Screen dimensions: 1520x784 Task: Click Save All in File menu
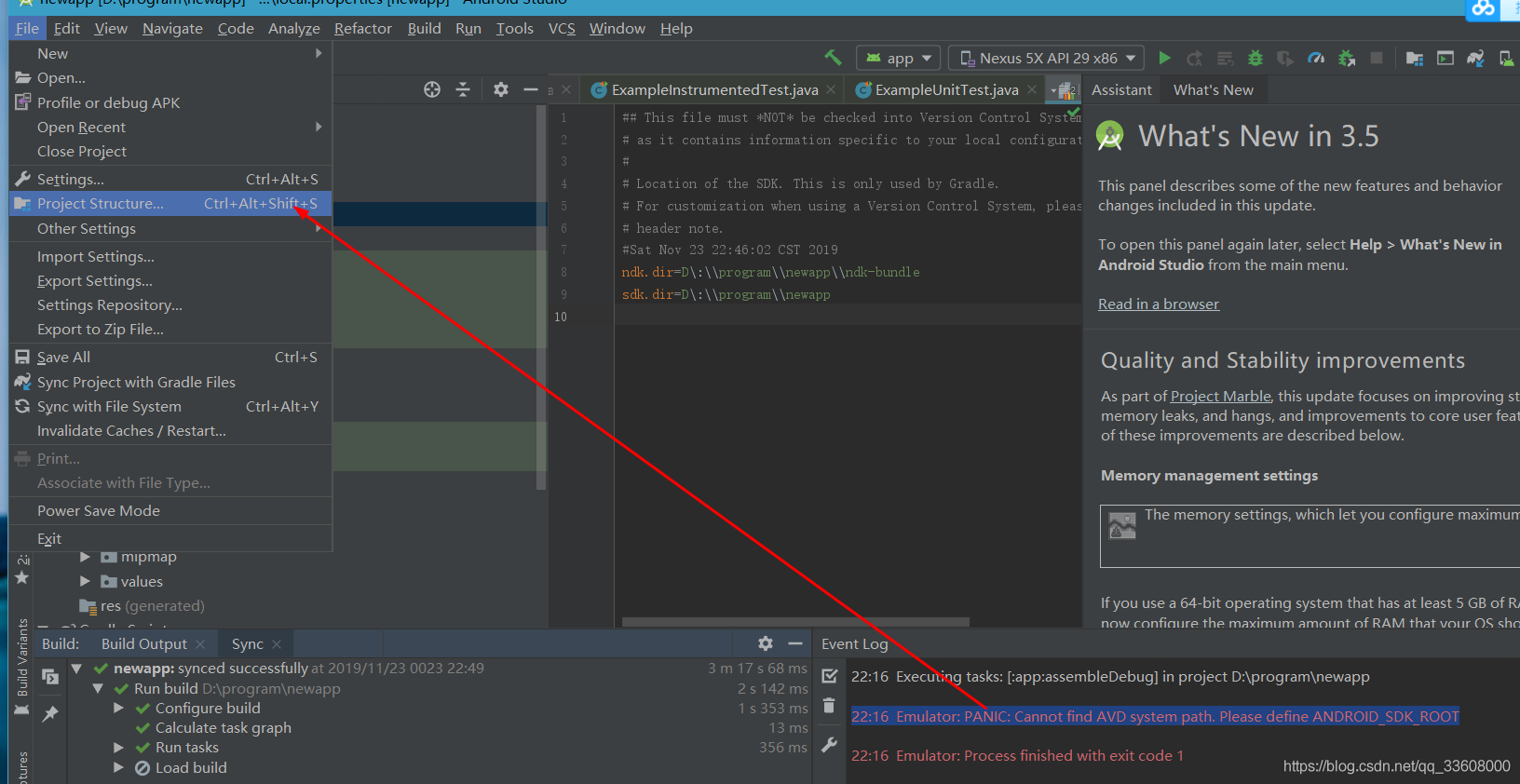(x=170, y=357)
